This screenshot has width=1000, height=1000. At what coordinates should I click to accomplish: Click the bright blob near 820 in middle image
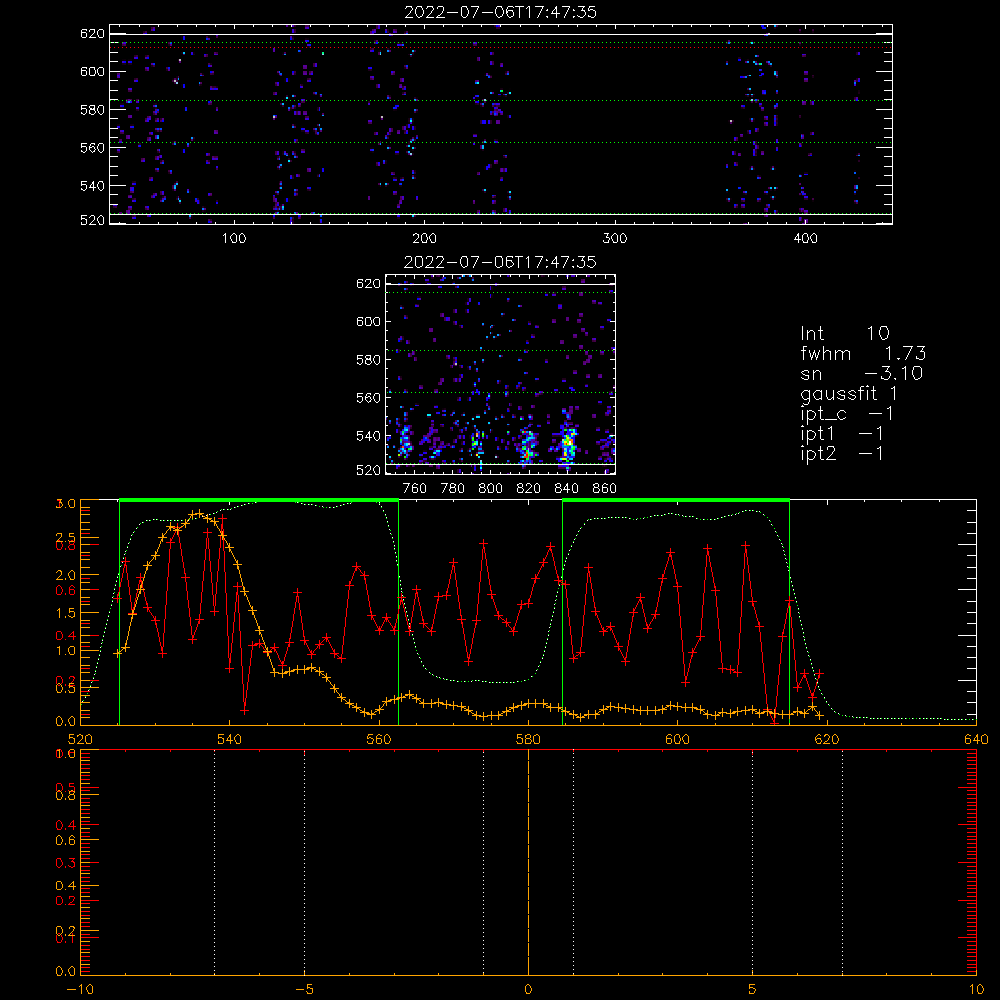[527, 446]
